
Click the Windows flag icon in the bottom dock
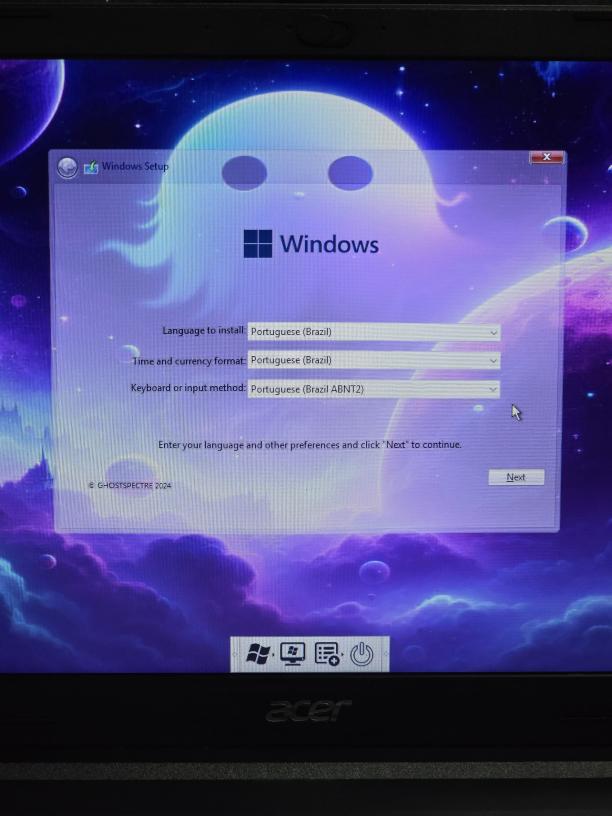click(x=258, y=654)
